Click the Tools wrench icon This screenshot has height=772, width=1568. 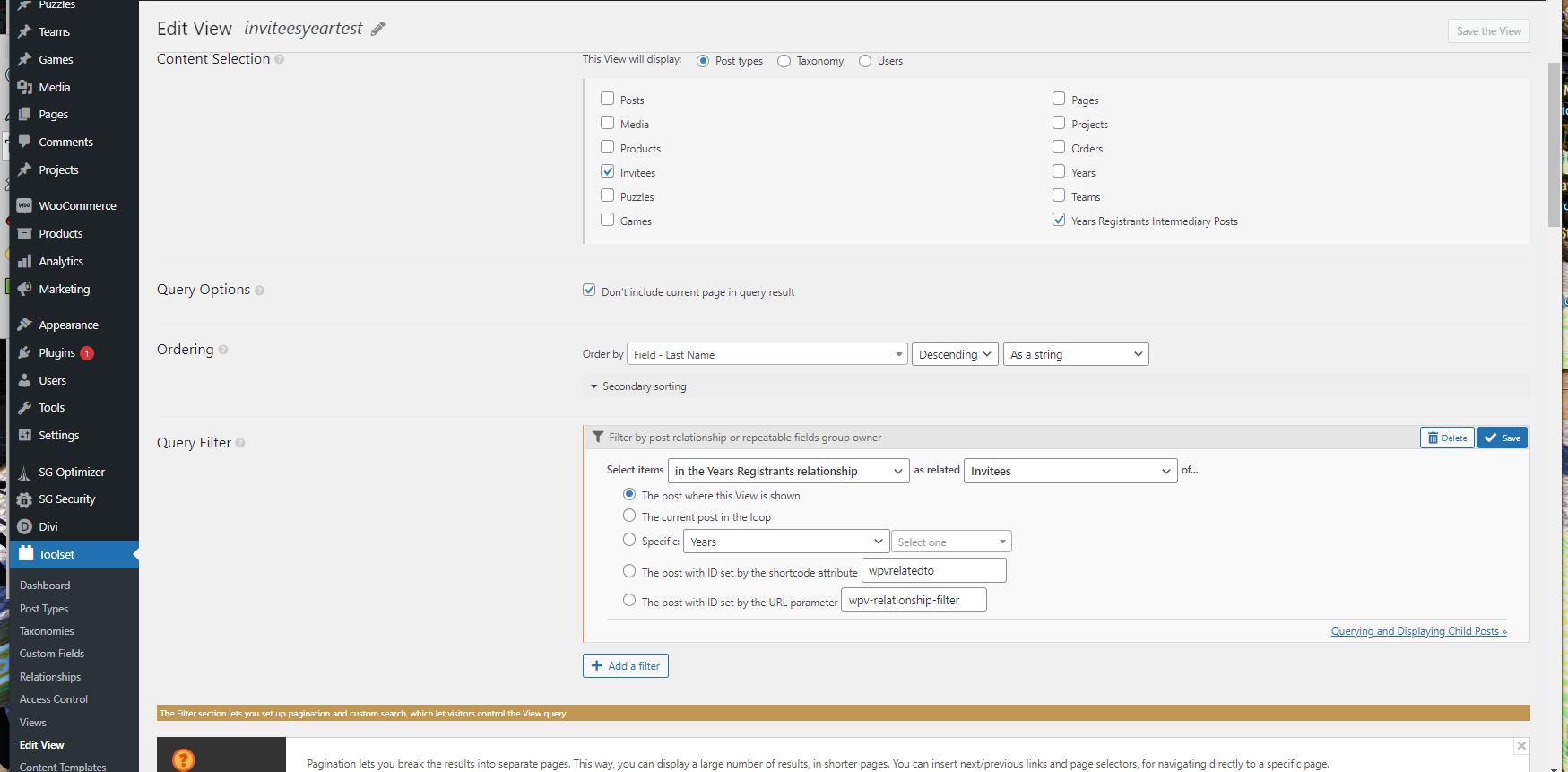click(x=24, y=407)
